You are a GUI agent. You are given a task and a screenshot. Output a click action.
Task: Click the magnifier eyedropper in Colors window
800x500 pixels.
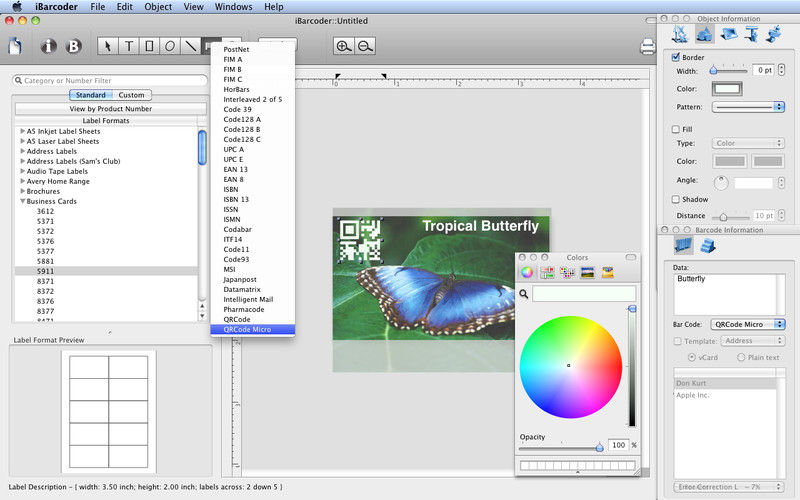pyautogui.click(x=523, y=294)
